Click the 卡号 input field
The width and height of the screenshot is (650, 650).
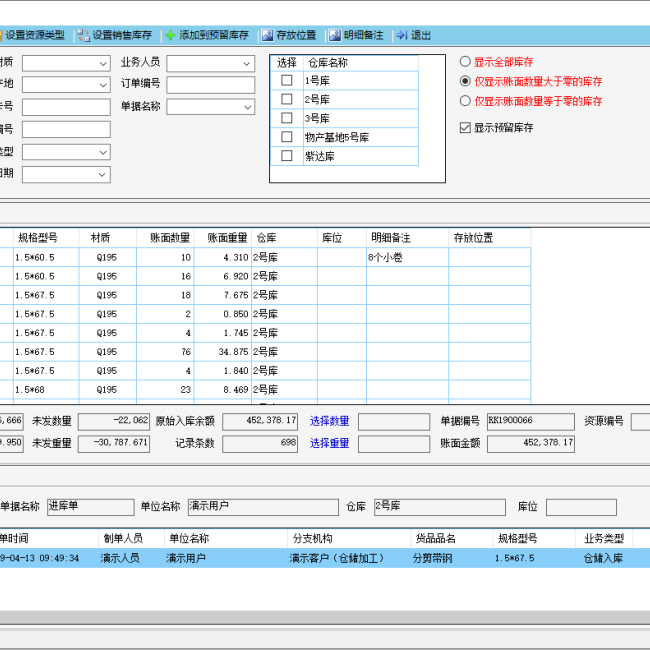66,107
